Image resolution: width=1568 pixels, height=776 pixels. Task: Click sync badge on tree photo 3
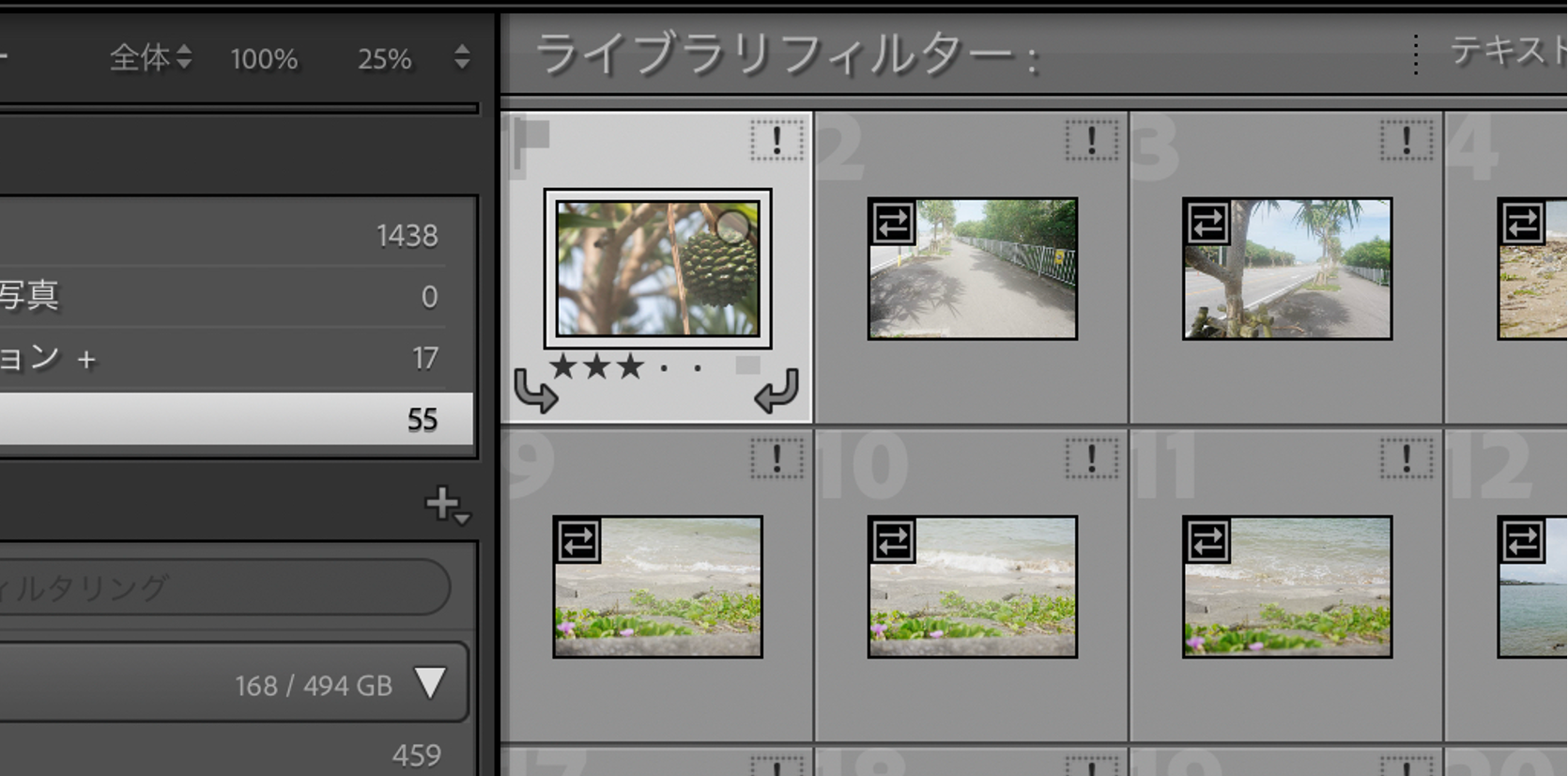point(1207,223)
